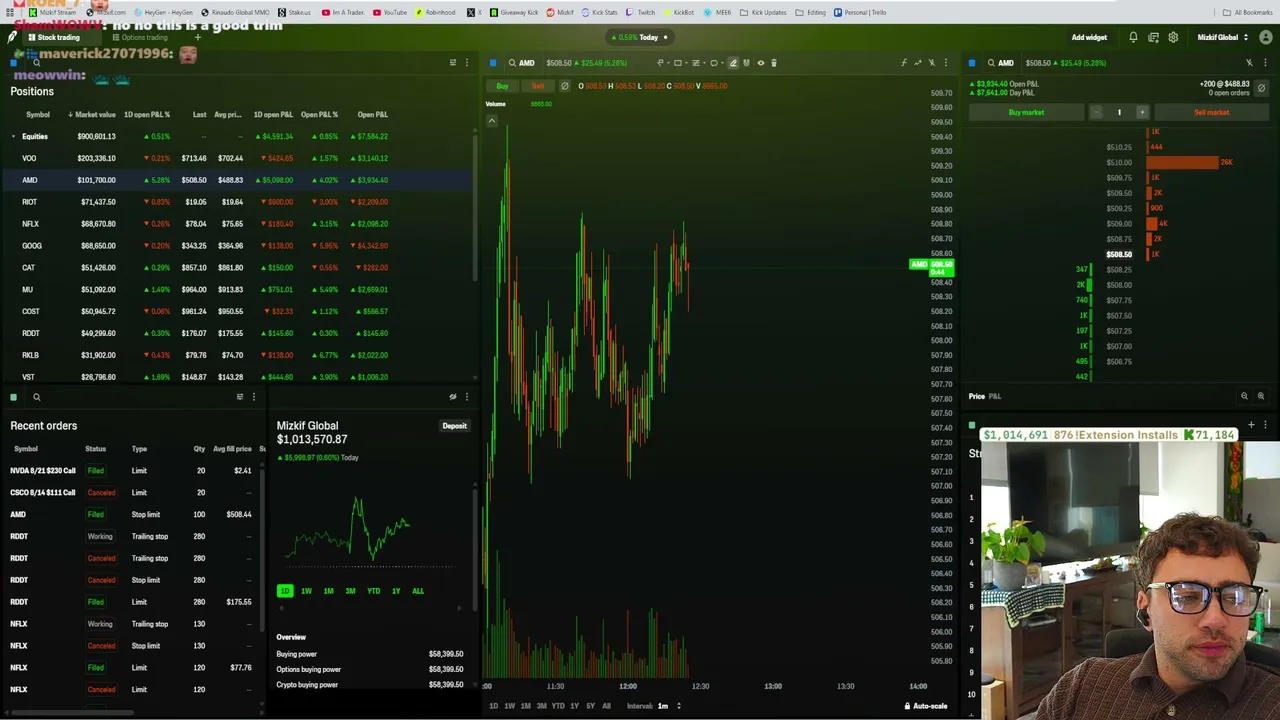The image size is (1280, 720).
Task: Switch ladder view to P&L tab
Action: tap(995, 396)
